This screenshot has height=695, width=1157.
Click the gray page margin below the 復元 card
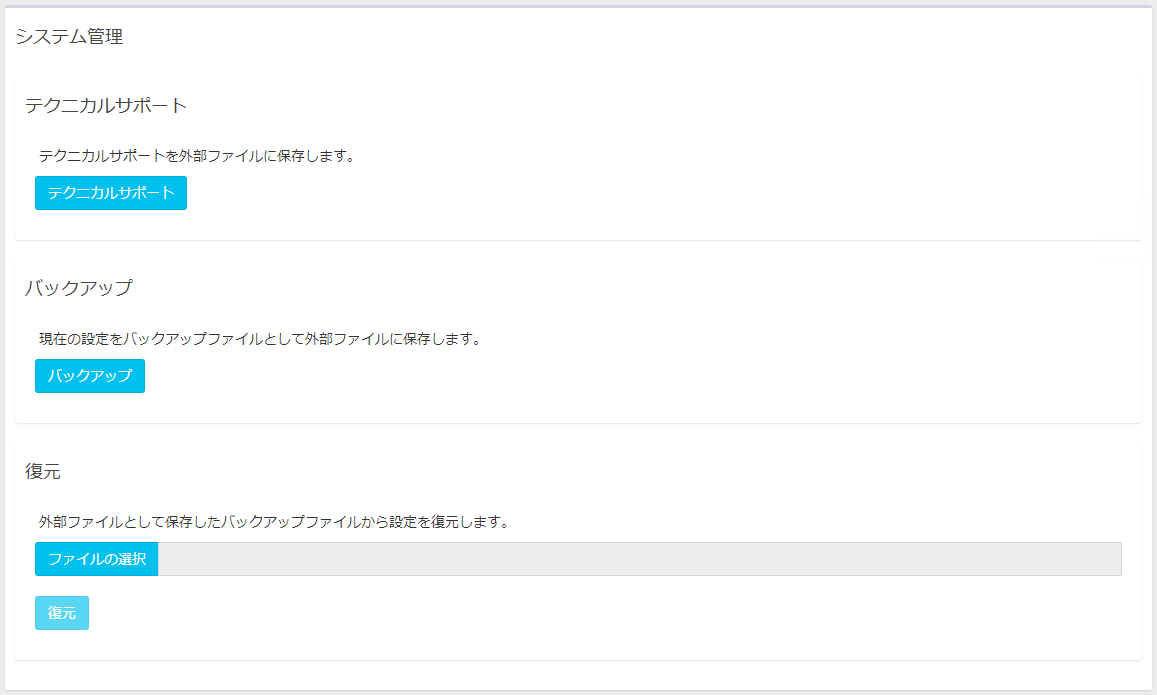click(578, 676)
